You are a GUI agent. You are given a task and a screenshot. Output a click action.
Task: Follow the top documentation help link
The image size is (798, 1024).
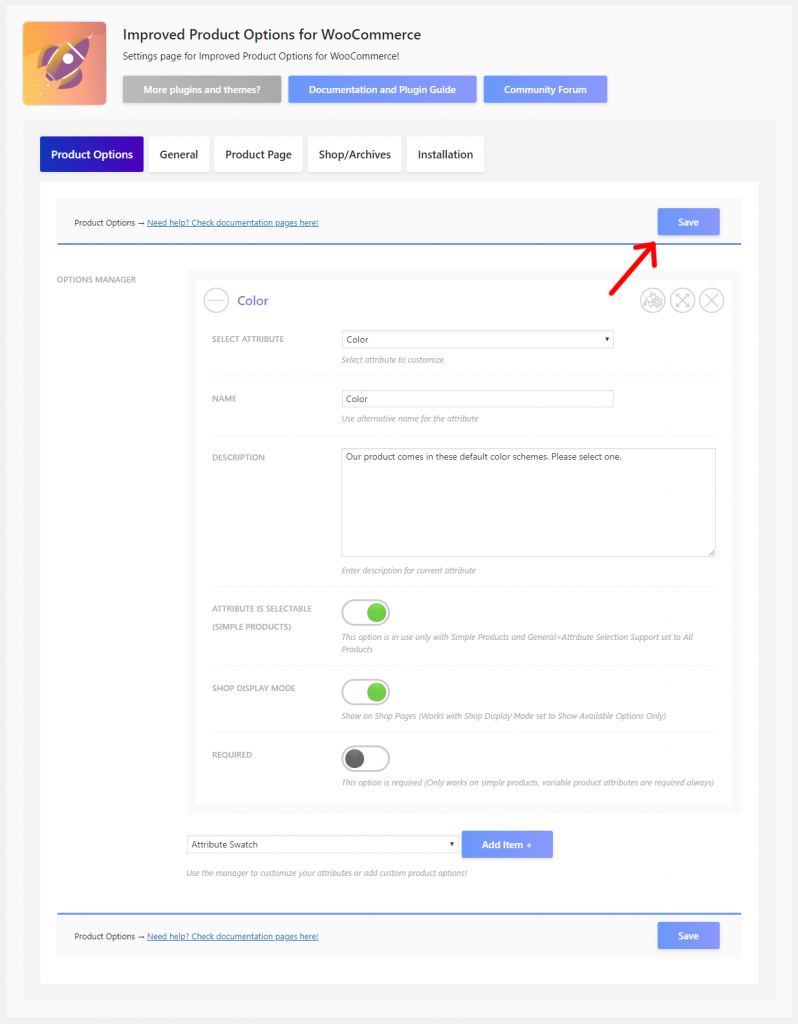point(232,223)
